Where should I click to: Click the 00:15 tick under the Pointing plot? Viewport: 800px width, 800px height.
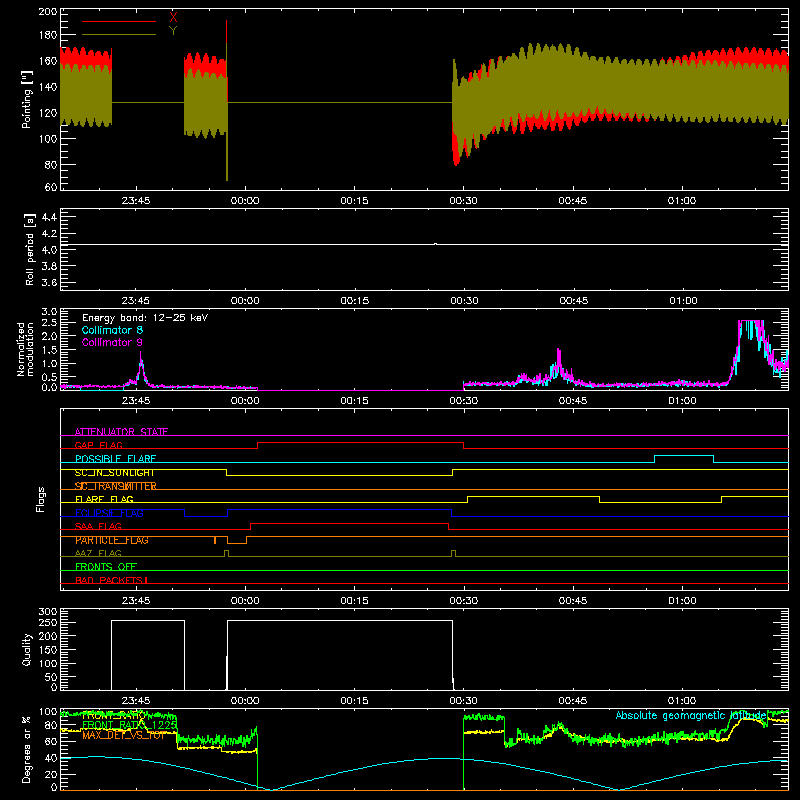point(354,201)
